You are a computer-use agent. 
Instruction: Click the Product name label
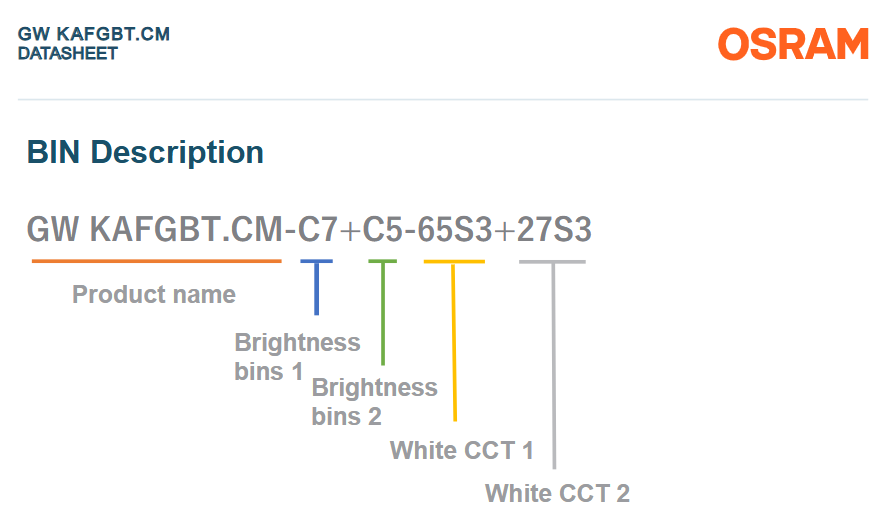154,294
